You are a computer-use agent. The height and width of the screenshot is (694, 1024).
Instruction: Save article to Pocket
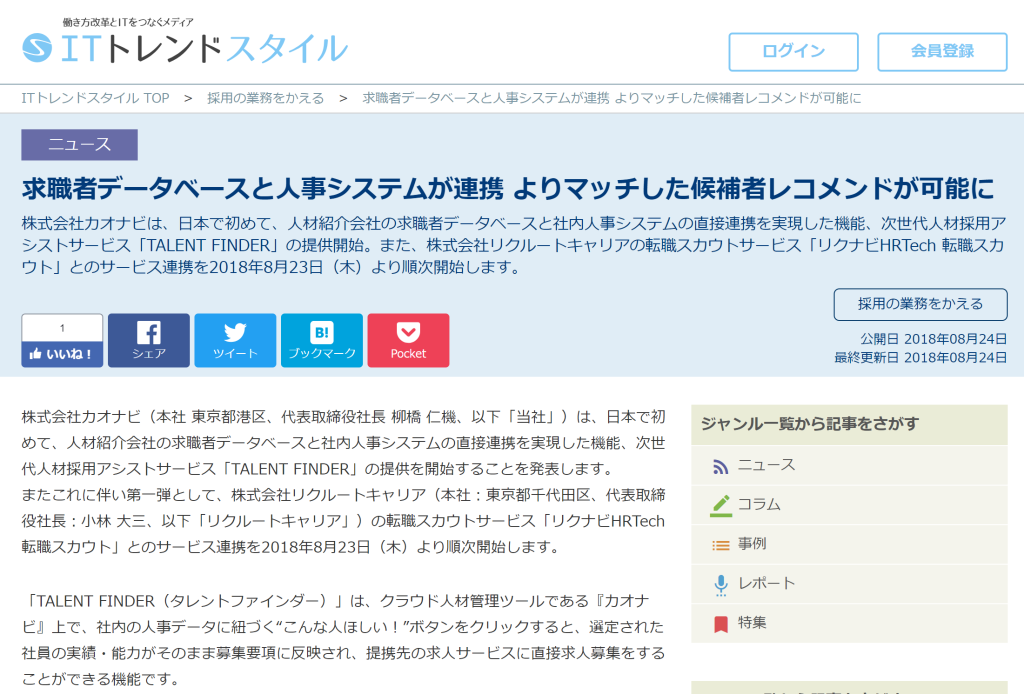click(408, 340)
